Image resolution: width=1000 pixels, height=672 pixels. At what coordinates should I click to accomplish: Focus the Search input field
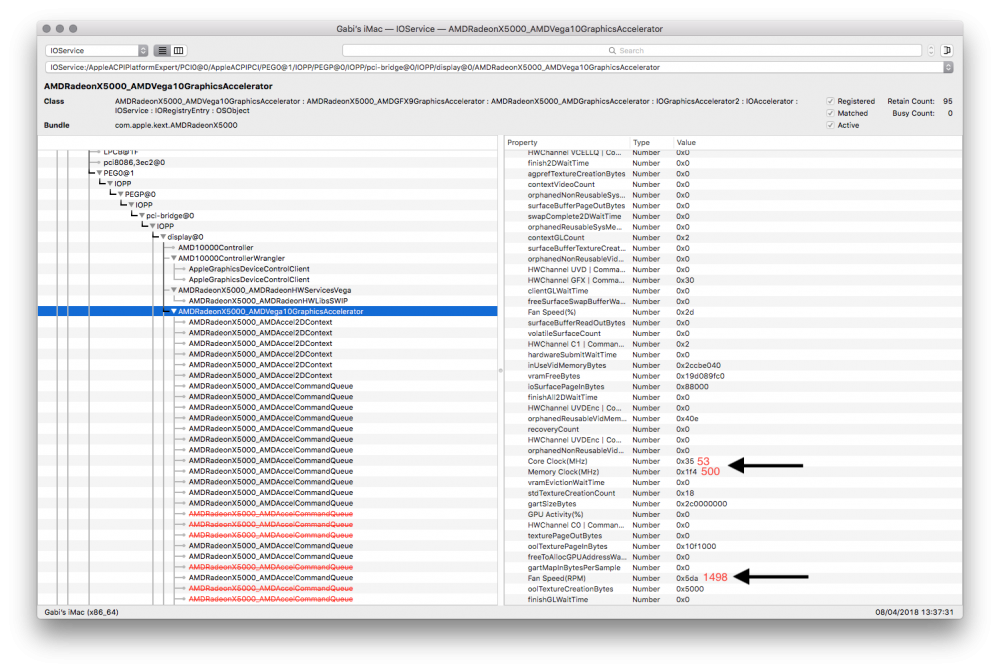(x=631, y=50)
